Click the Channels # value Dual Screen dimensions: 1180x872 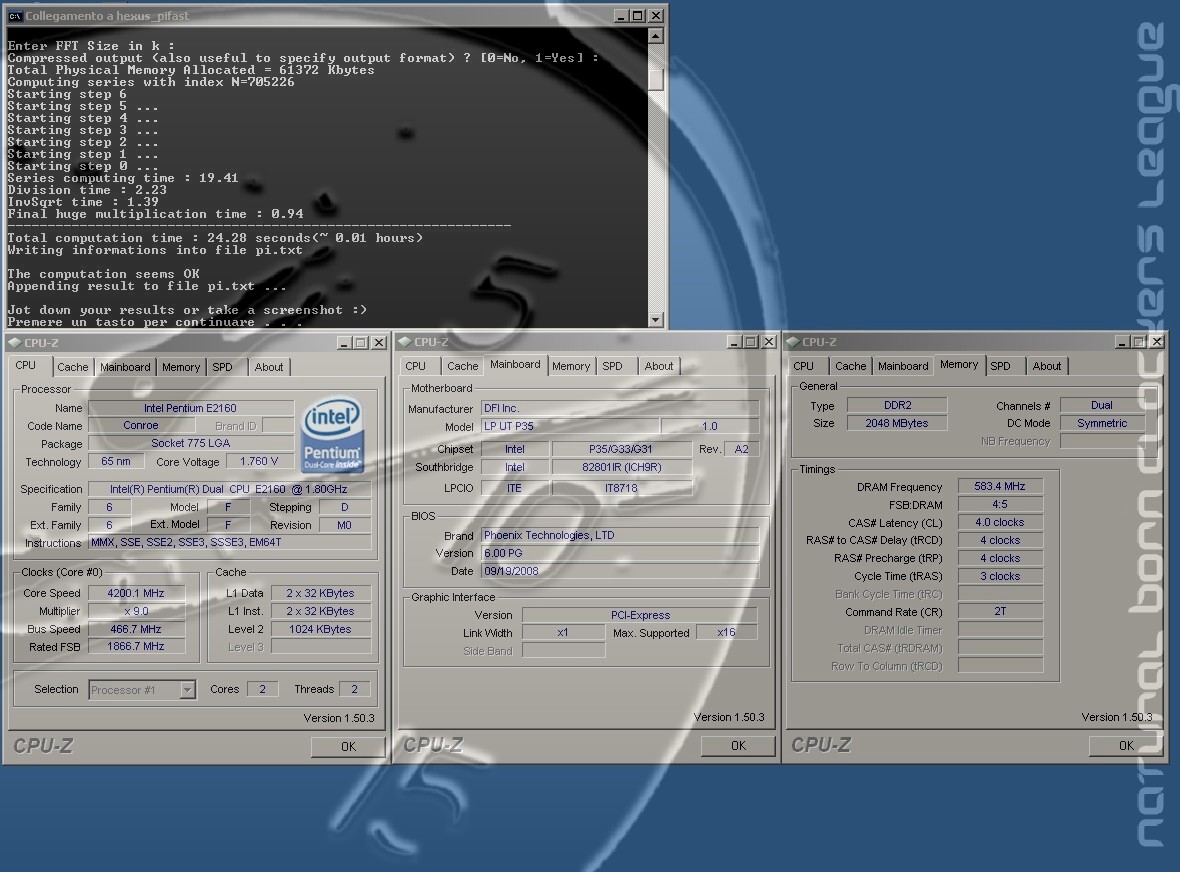point(1102,405)
